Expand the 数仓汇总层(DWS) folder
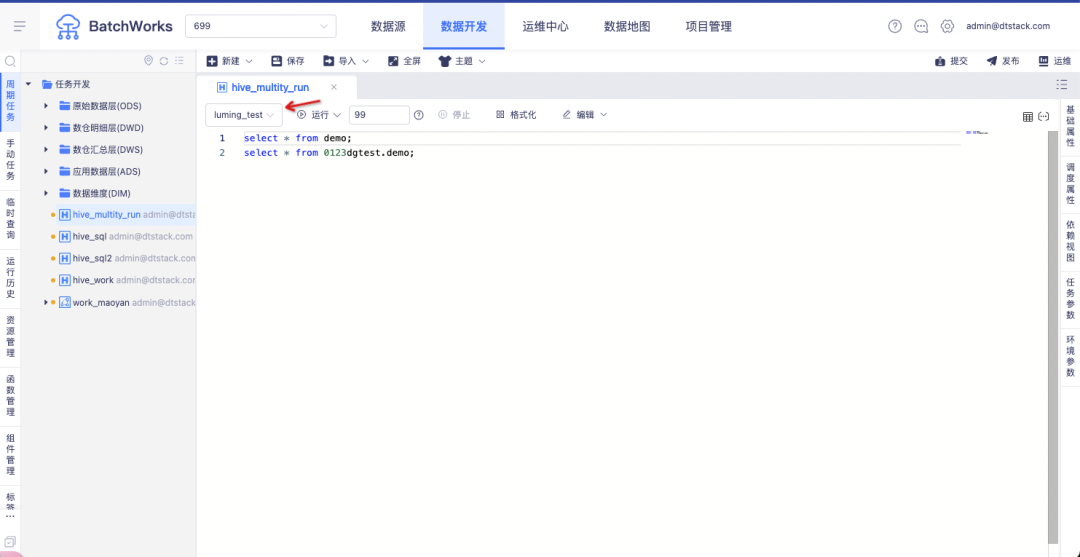 coord(45,149)
